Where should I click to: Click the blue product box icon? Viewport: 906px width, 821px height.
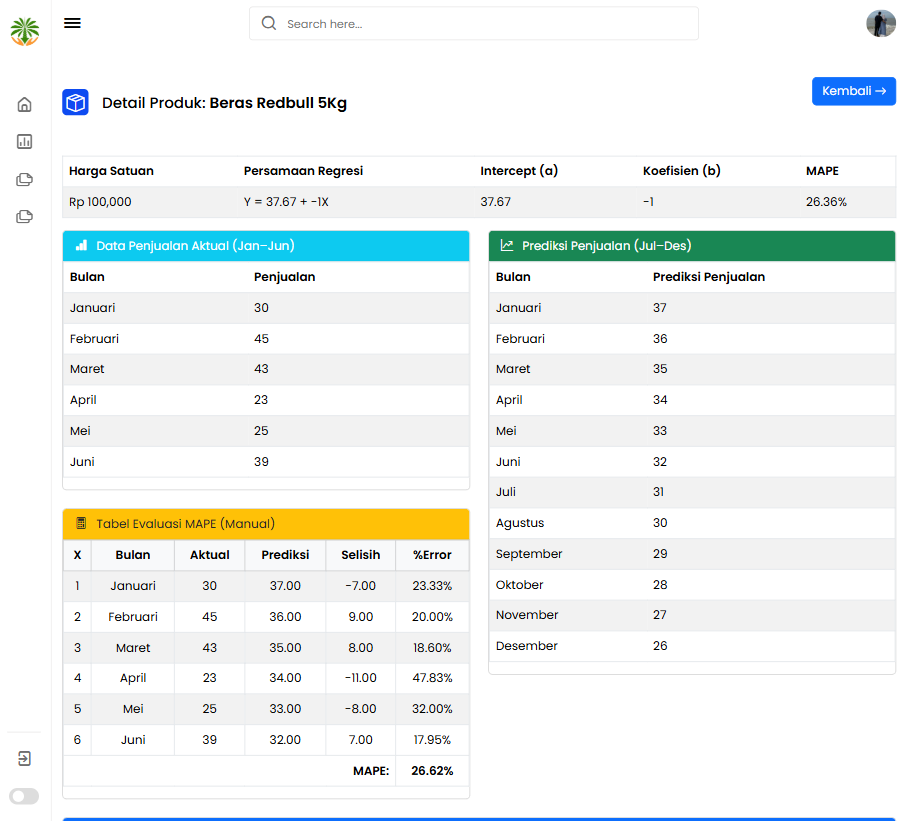pos(76,102)
